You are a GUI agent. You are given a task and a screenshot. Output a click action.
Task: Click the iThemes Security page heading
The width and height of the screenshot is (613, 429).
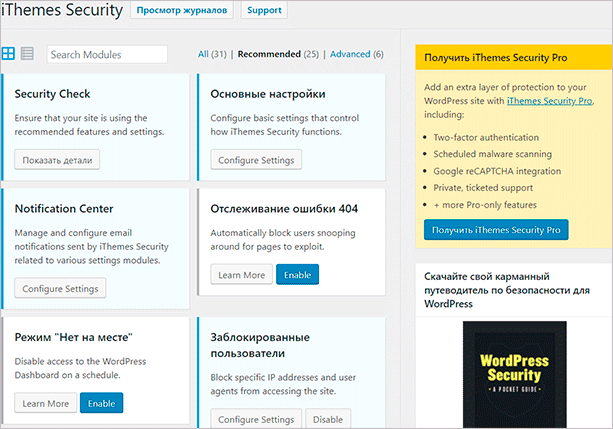pyautogui.click(x=62, y=10)
